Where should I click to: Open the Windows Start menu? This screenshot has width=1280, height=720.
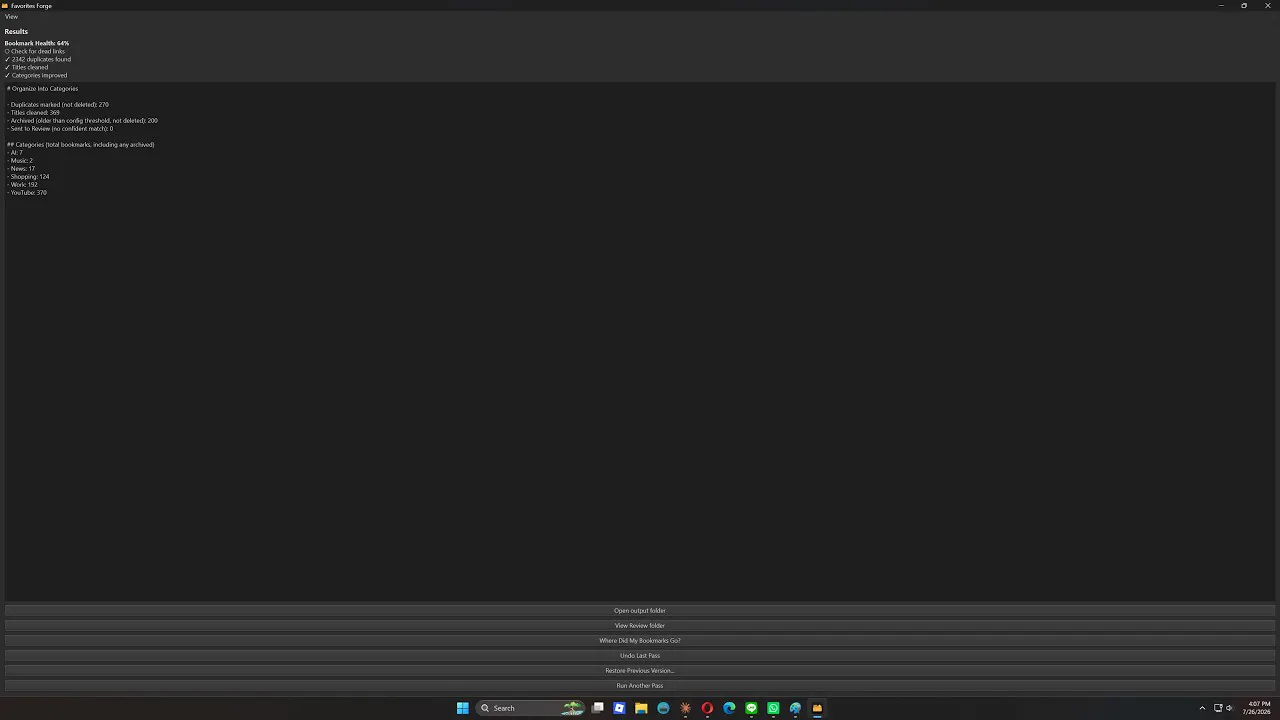(x=463, y=708)
